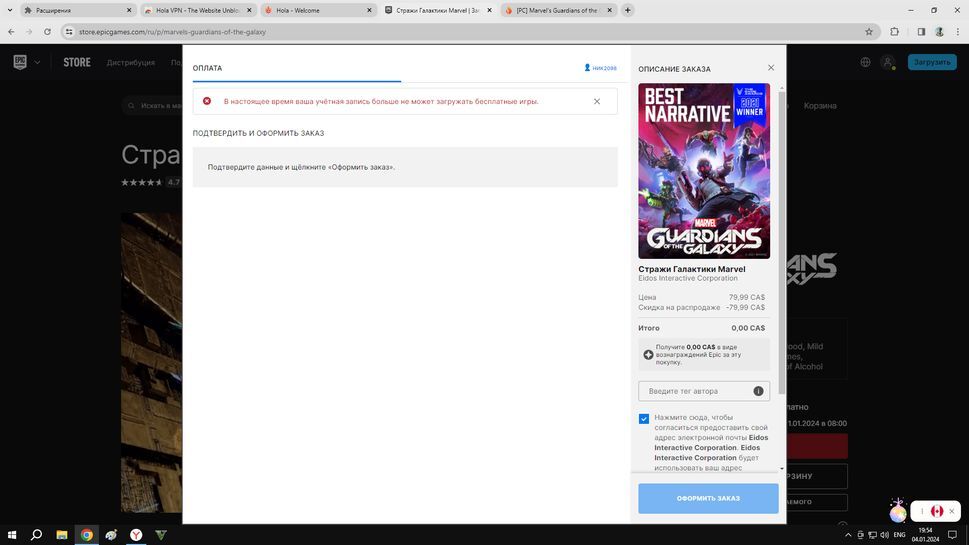
Task: Open the browser extensions puzzle icon
Action: 895,31
